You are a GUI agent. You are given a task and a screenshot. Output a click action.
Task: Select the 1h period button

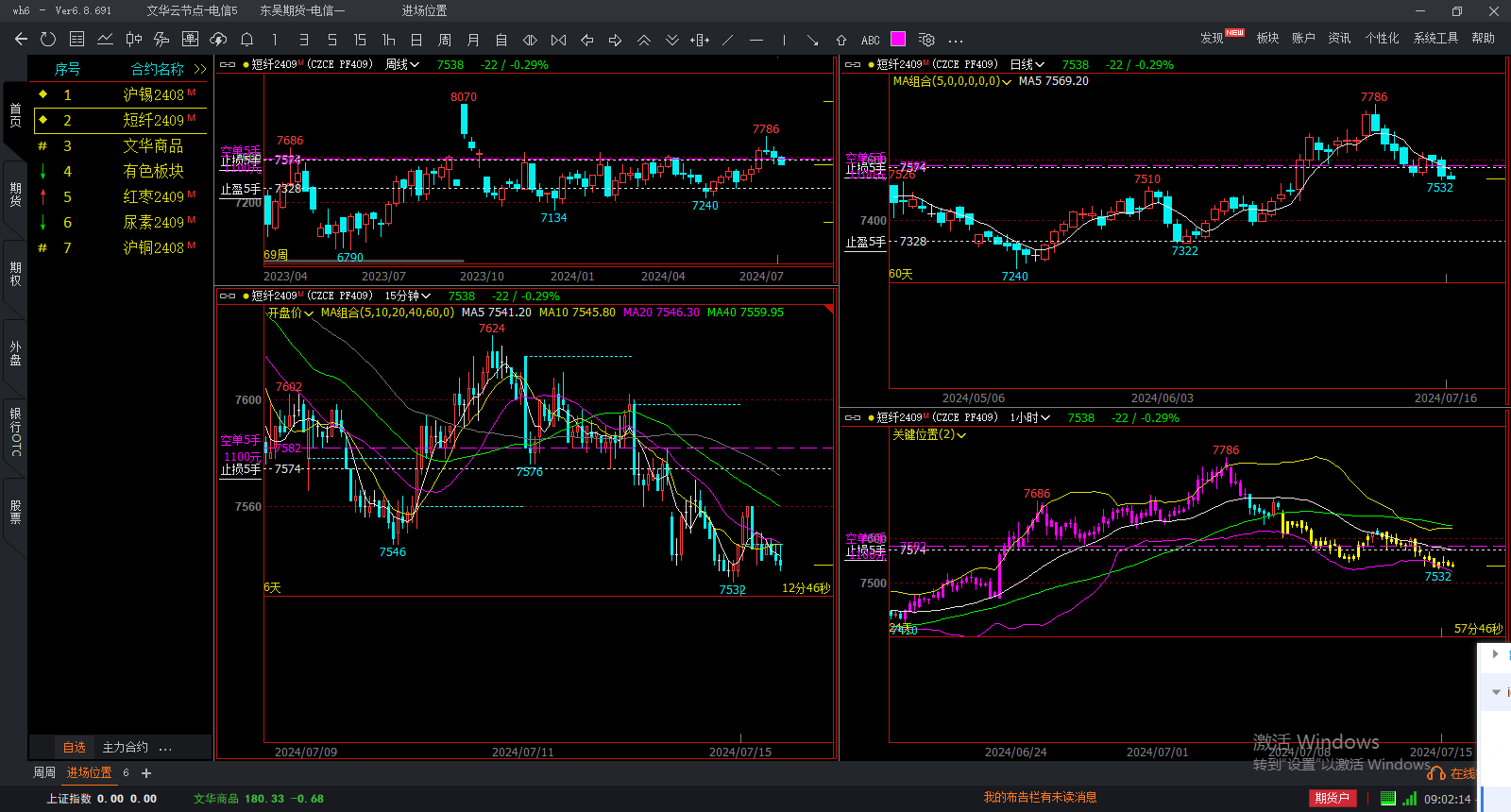pos(388,40)
